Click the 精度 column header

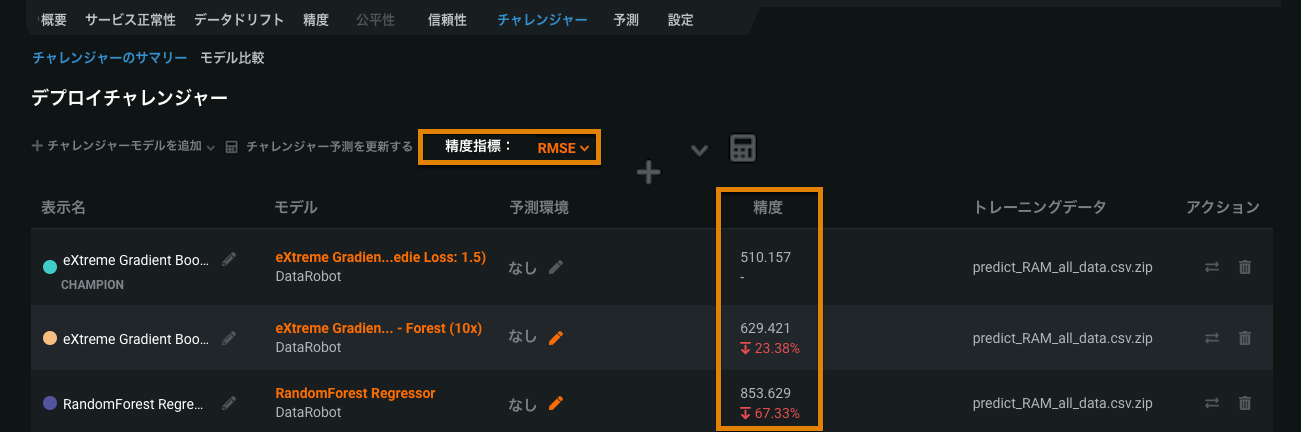pyautogui.click(x=768, y=207)
